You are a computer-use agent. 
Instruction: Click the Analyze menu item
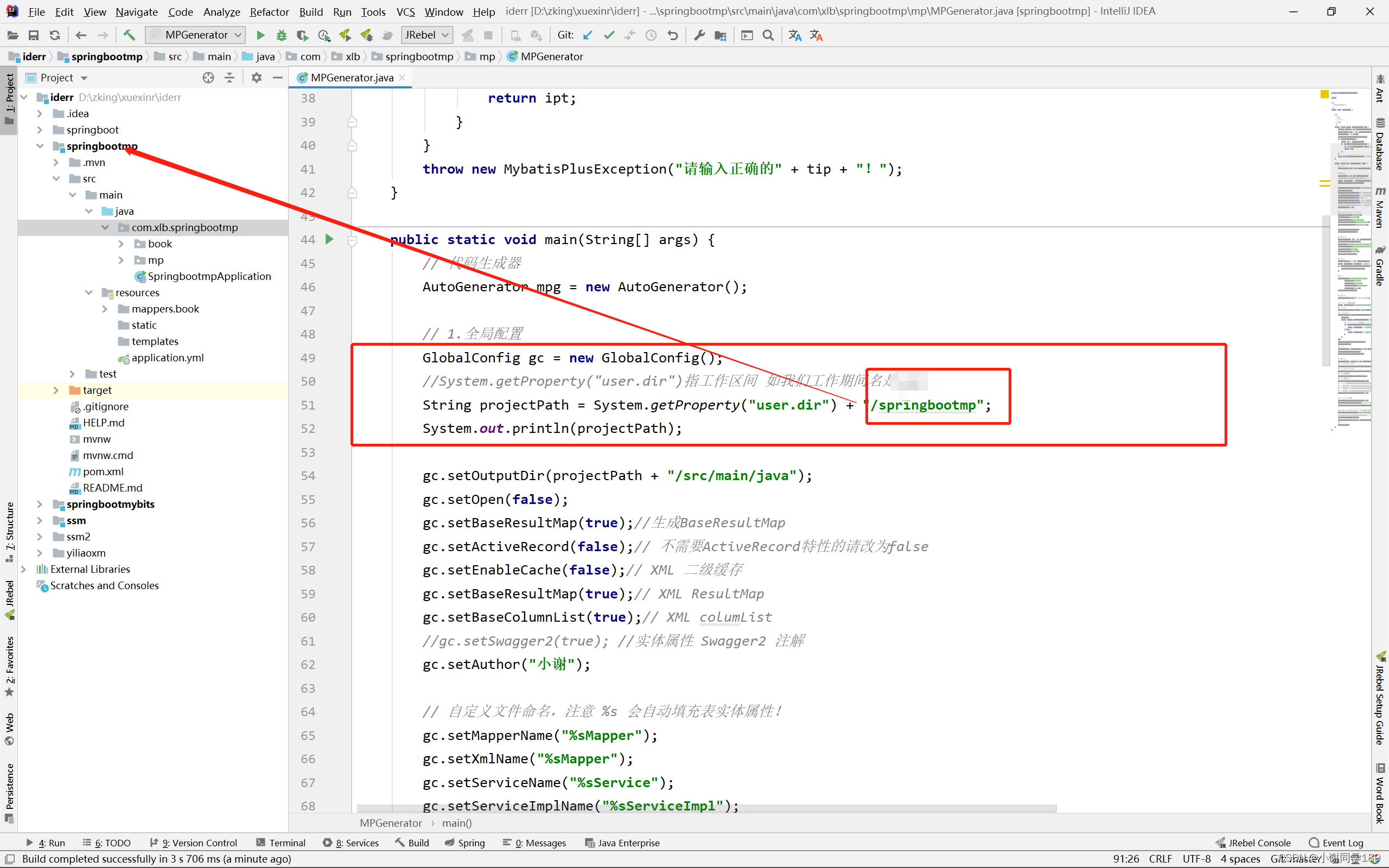pyautogui.click(x=221, y=10)
